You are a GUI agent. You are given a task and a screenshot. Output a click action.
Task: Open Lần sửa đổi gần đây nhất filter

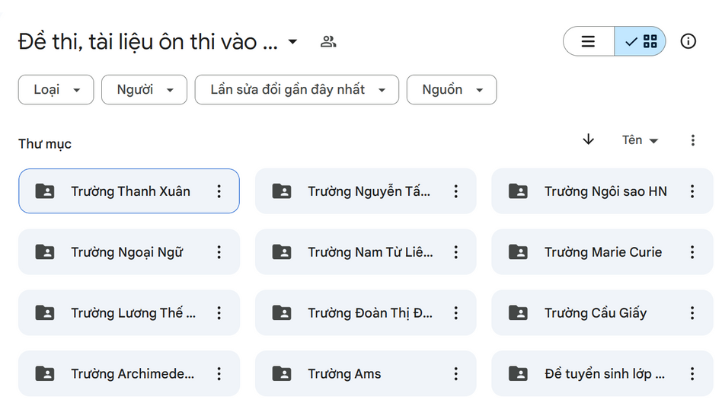click(x=296, y=90)
